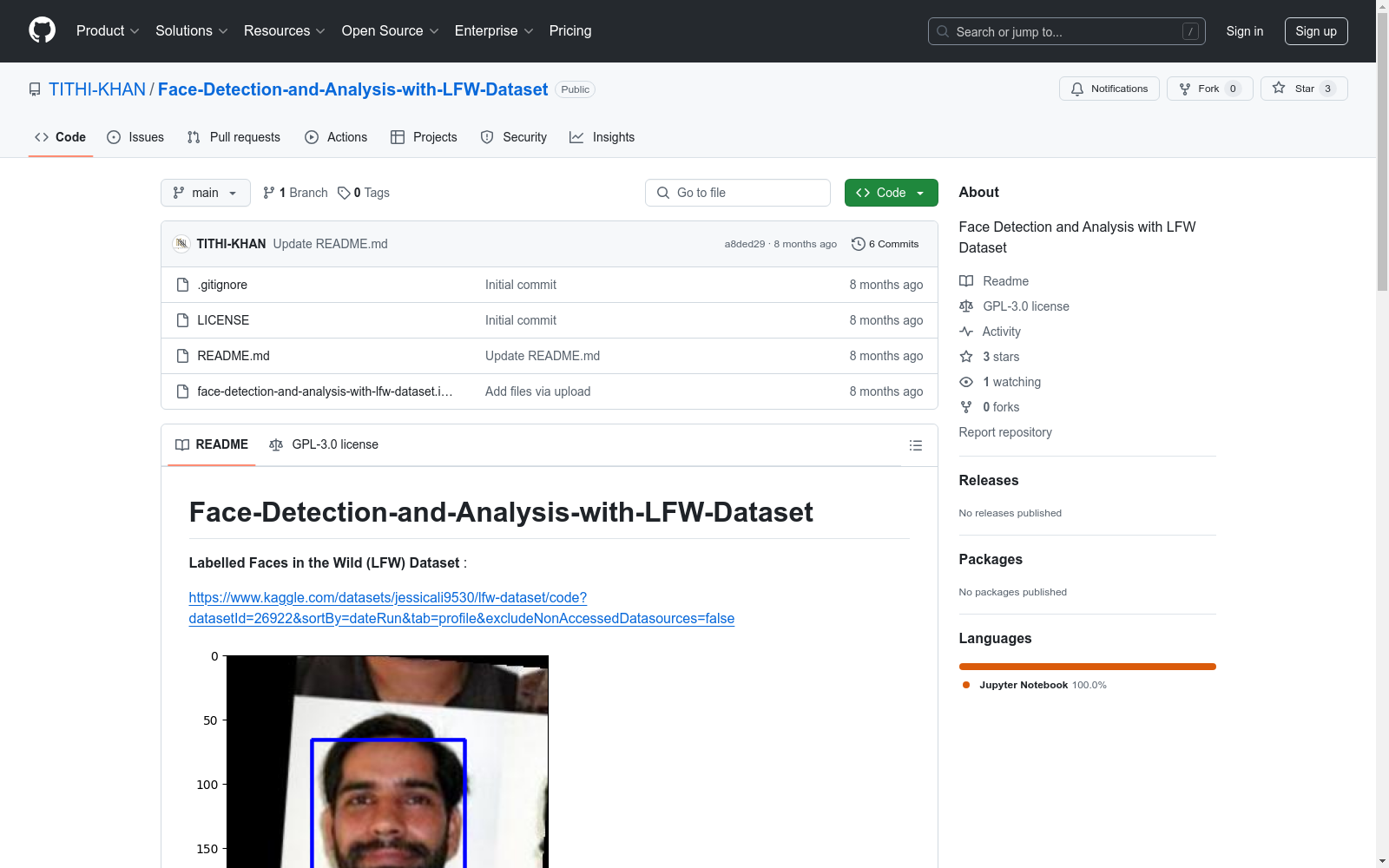Screen dimensions: 1389x868
Task: Click the GitHub logo icon
Action: click(x=42, y=30)
